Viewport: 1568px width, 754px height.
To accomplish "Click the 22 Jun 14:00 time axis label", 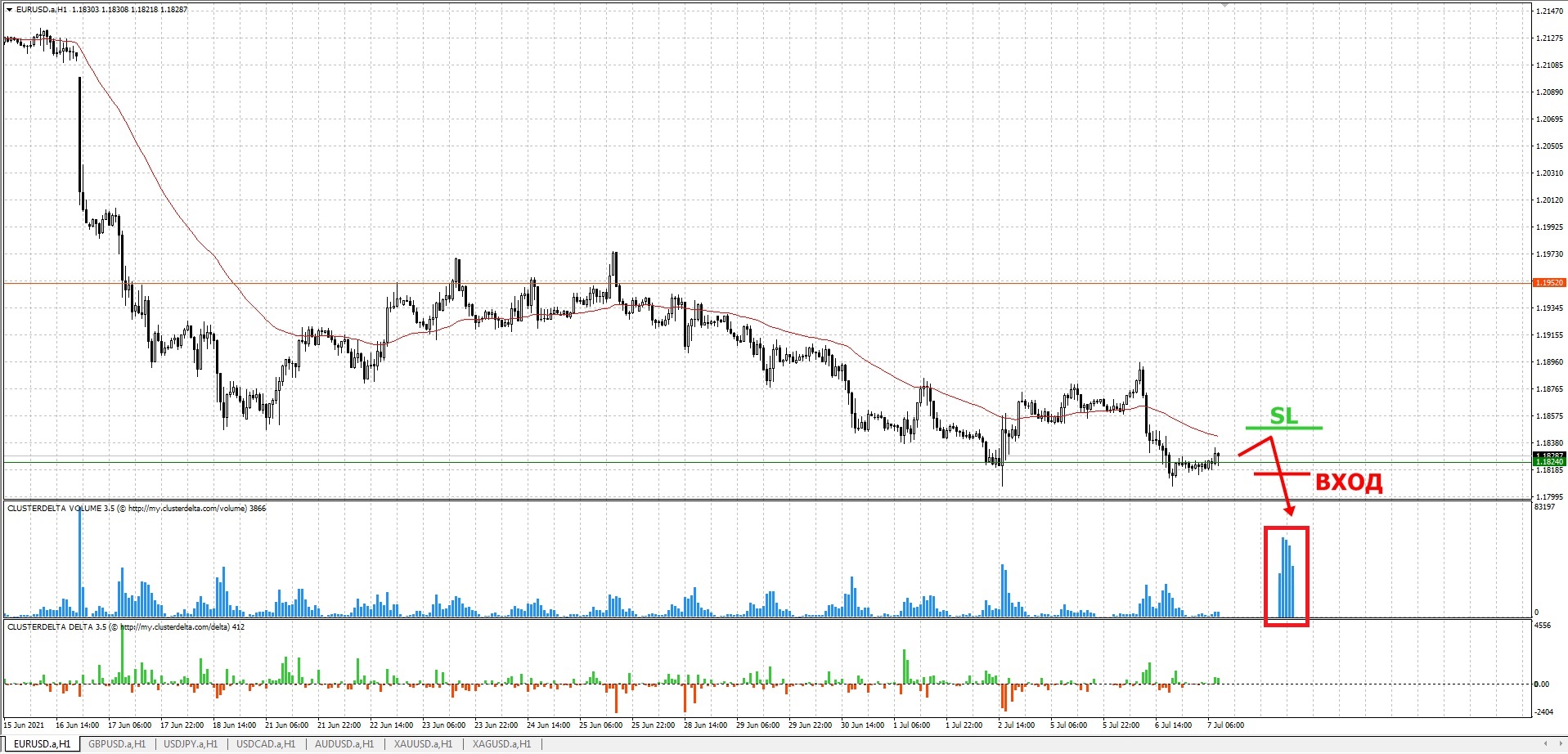I will click(x=391, y=725).
